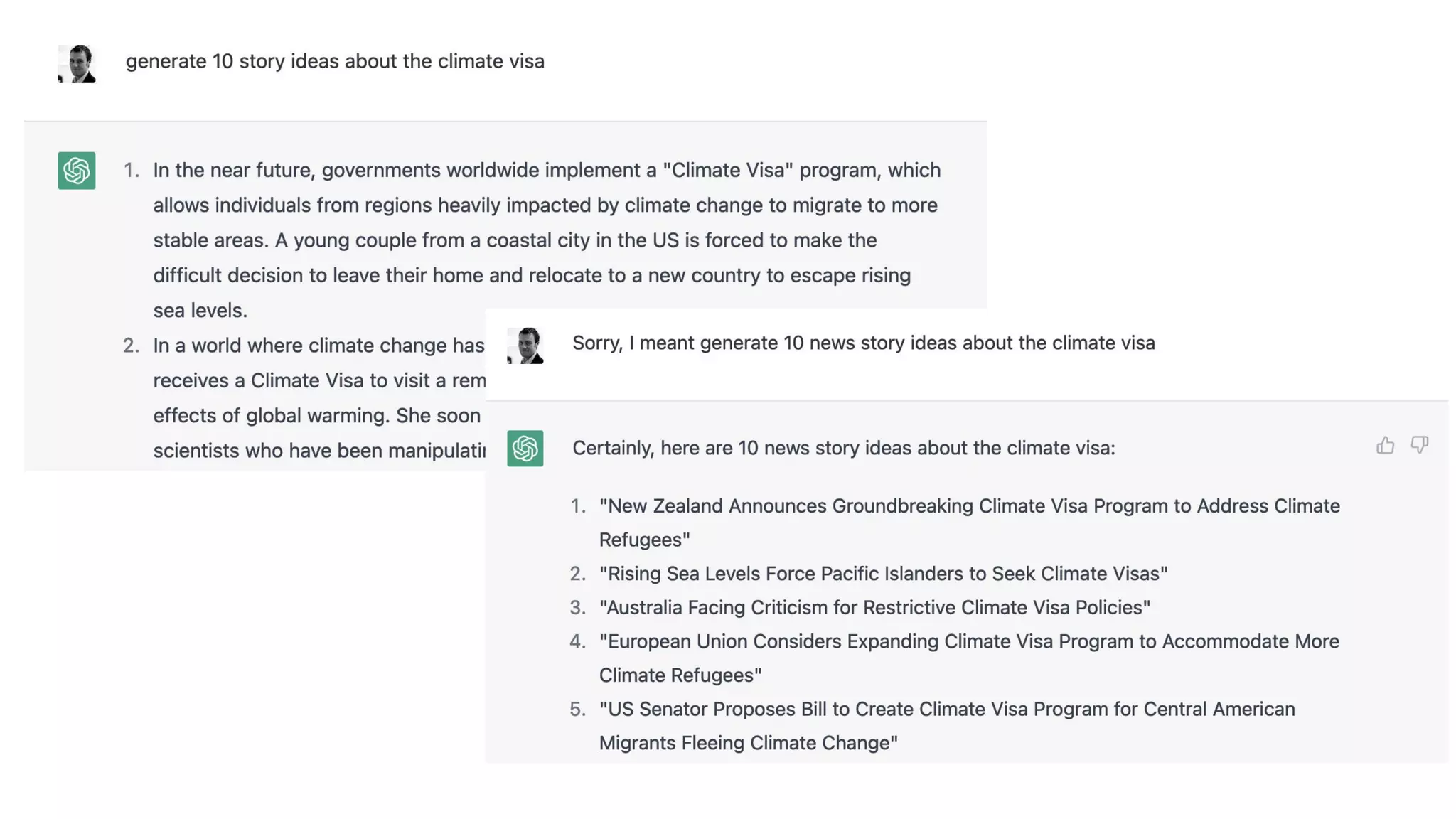Click the text 'sea levels.' ending item 1
The height and width of the screenshot is (819, 1456).
200,311
